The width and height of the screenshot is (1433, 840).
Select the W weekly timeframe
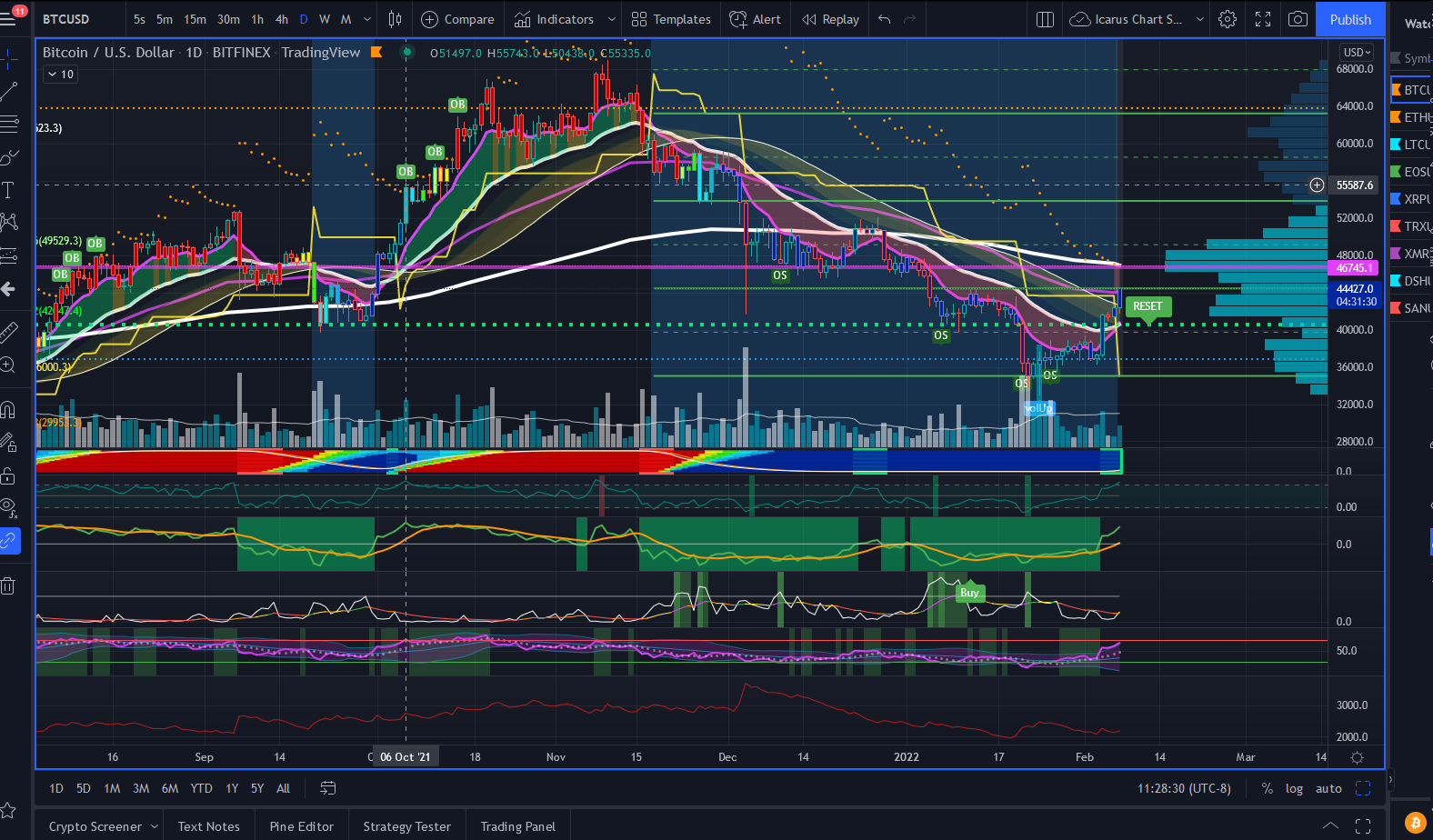[x=325, y=19]
